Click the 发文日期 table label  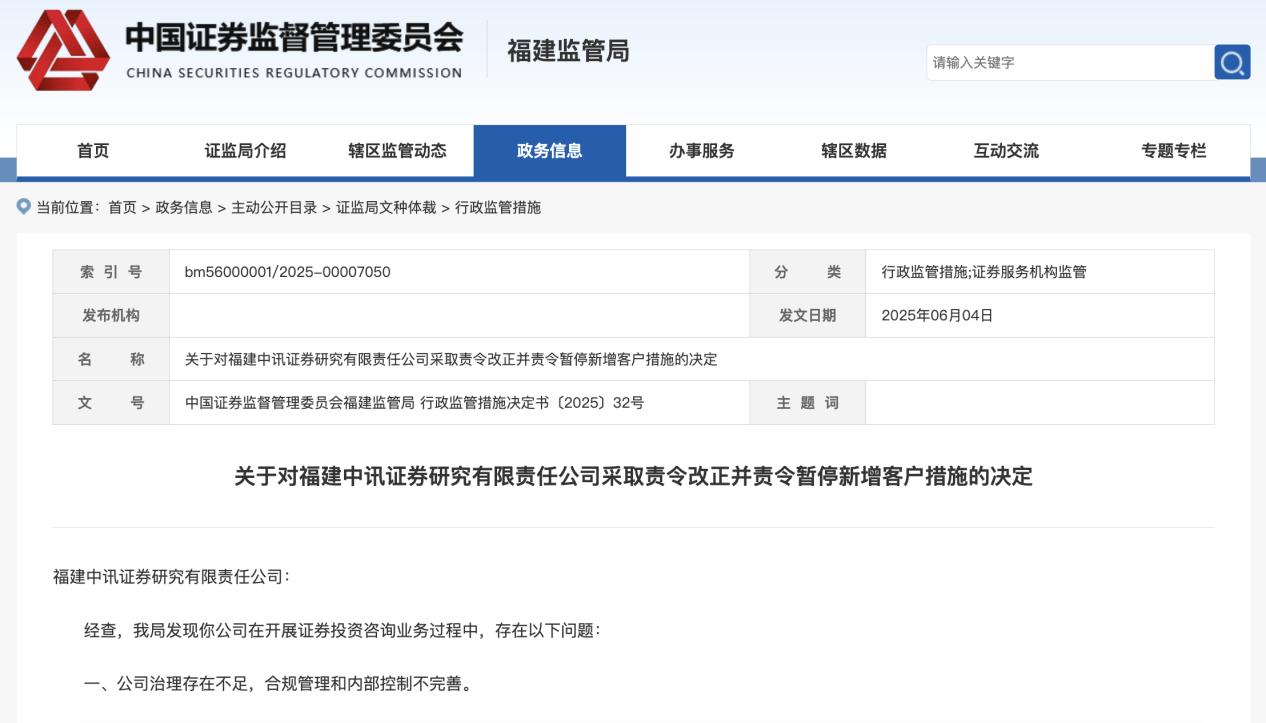point(808,315)
